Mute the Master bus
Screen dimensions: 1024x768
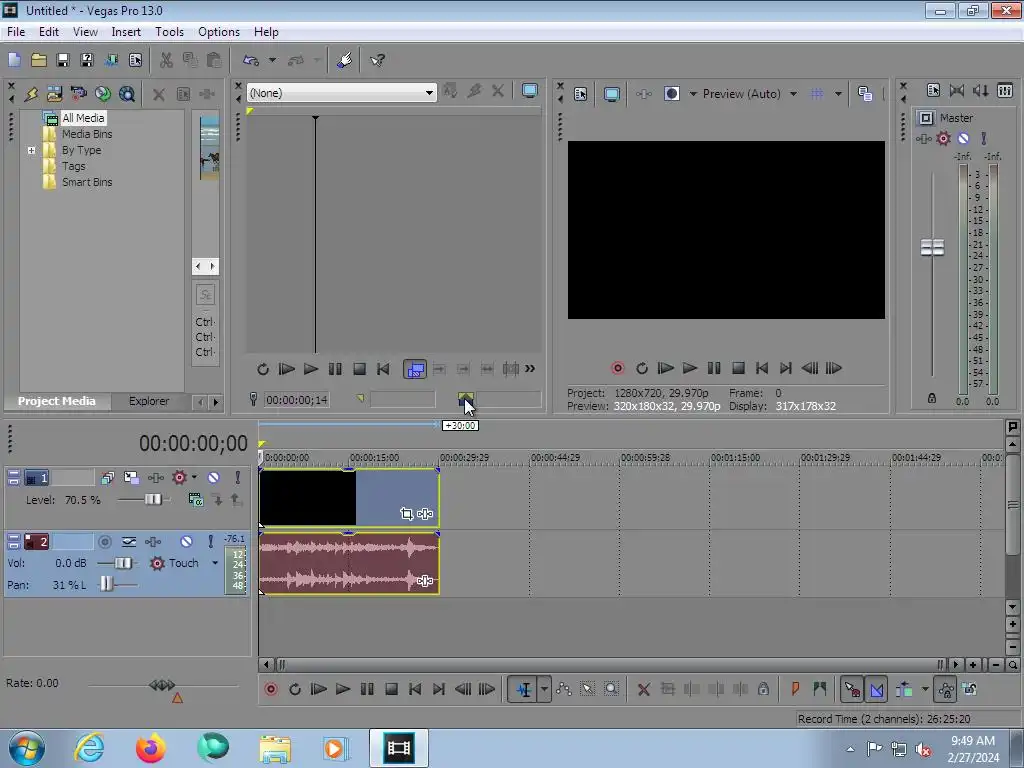tap(963, 138)
